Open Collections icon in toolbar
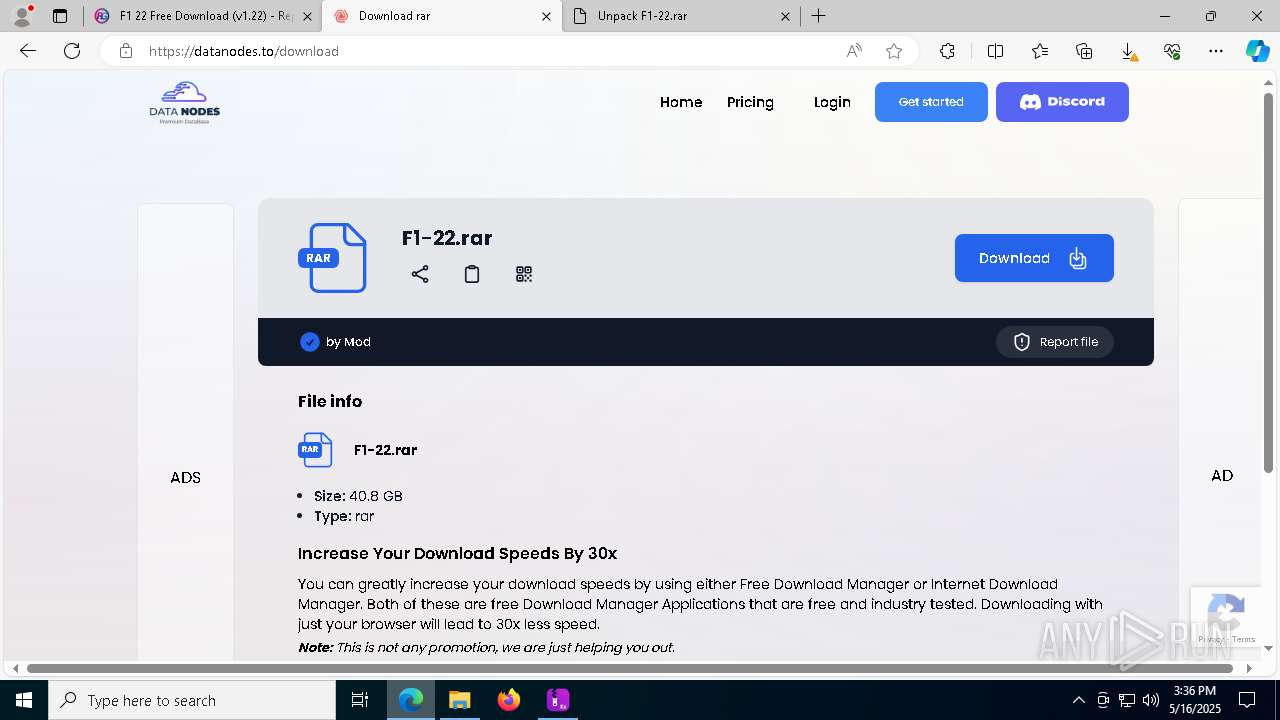This screenshot has height=720, width=1280. point(1084,51)
